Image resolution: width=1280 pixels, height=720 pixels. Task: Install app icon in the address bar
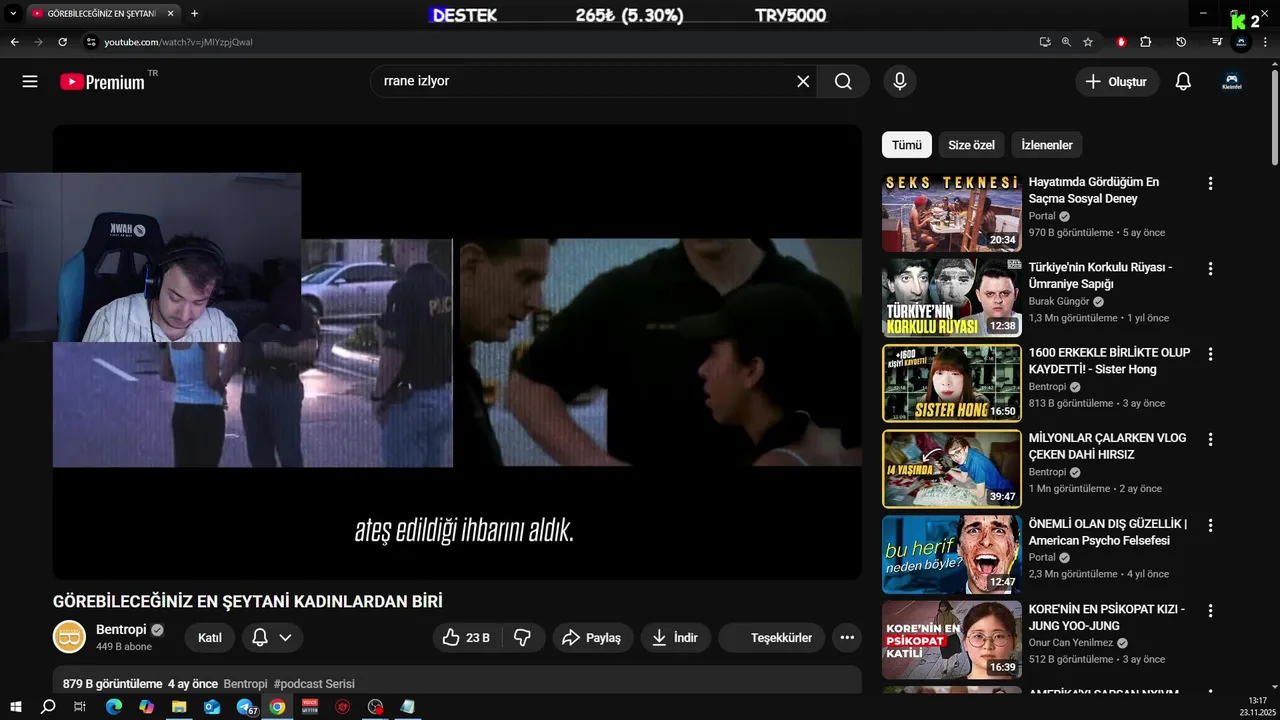click(x=1044, y=42)
